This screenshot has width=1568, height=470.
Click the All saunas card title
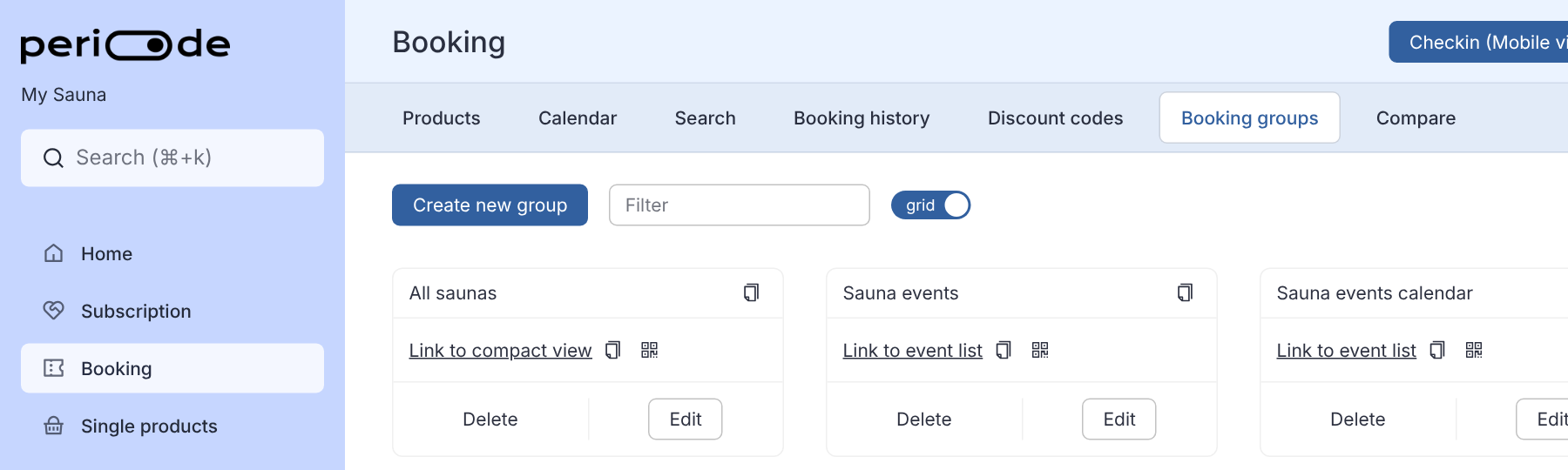tap(453, 292)
